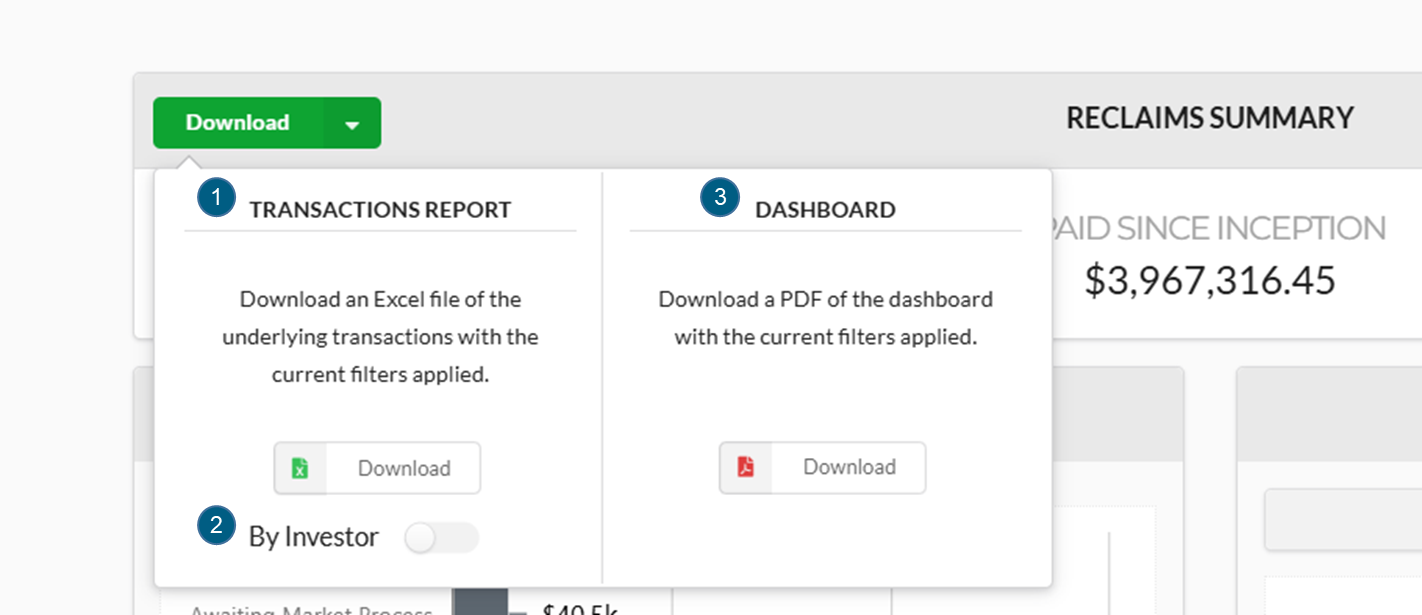Click the $3,967,316.45 paid amount
The image size is (1422, 615).
point(1209,281)
